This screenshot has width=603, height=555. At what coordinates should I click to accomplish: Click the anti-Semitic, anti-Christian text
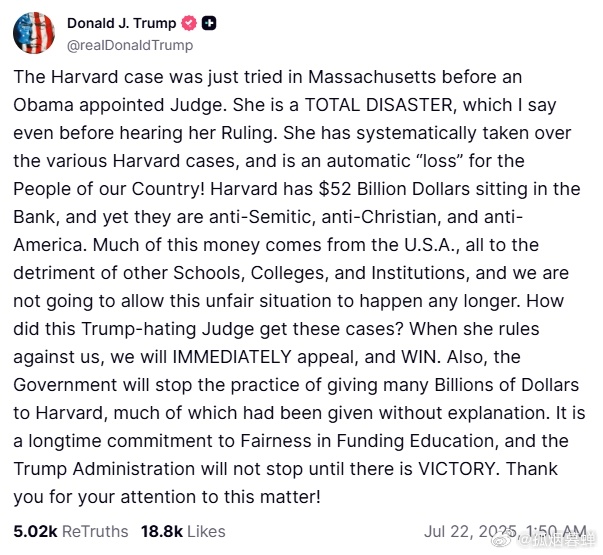(323, 217)
